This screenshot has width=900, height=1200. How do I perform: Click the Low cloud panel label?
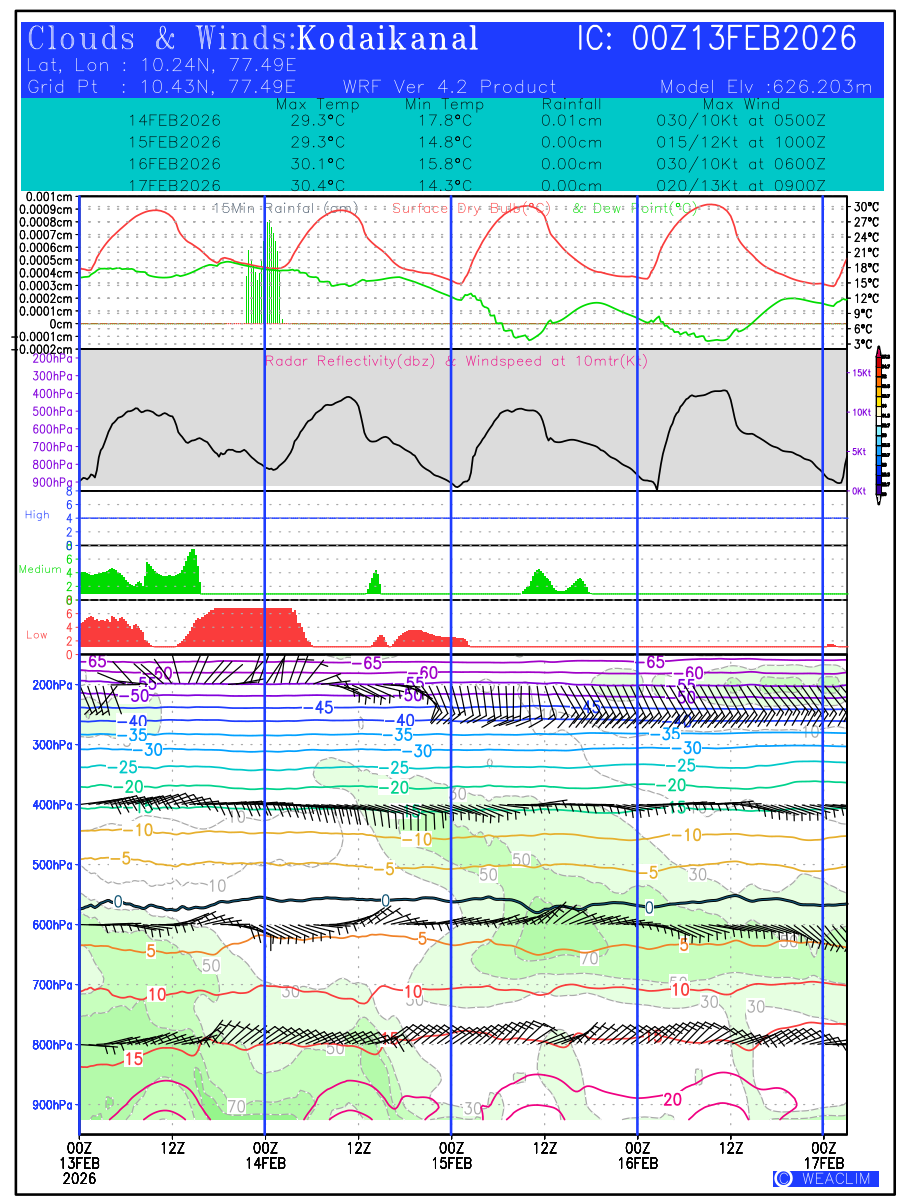point(37,634)
